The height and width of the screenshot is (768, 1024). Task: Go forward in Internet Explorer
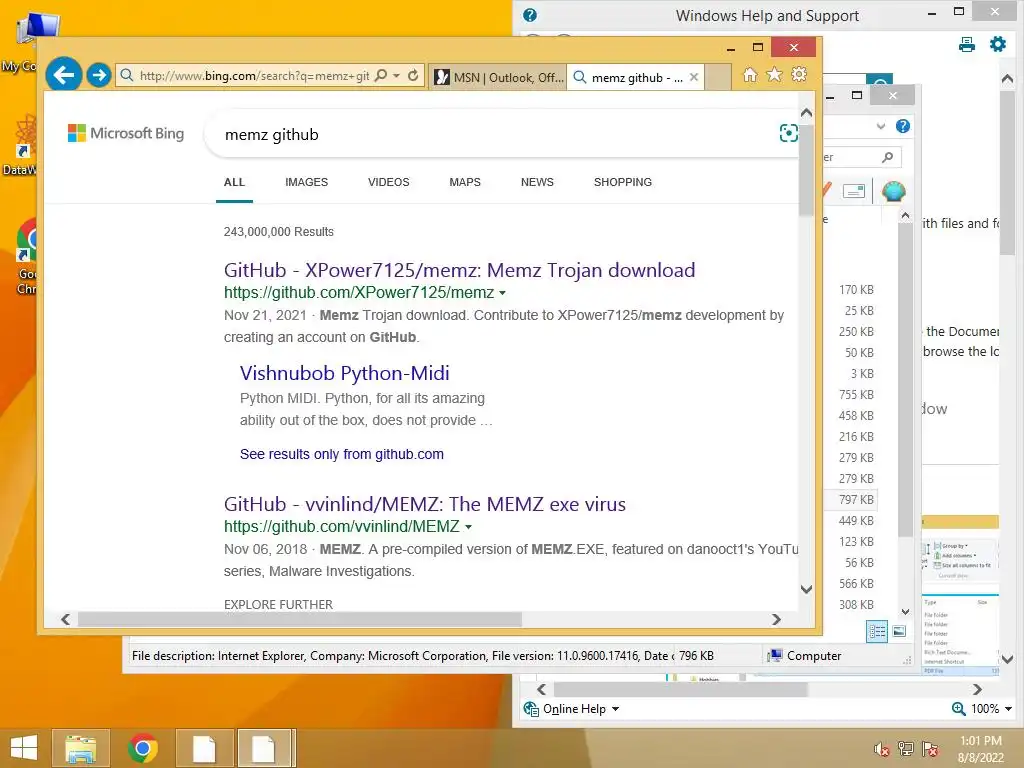tap(99, 75)
